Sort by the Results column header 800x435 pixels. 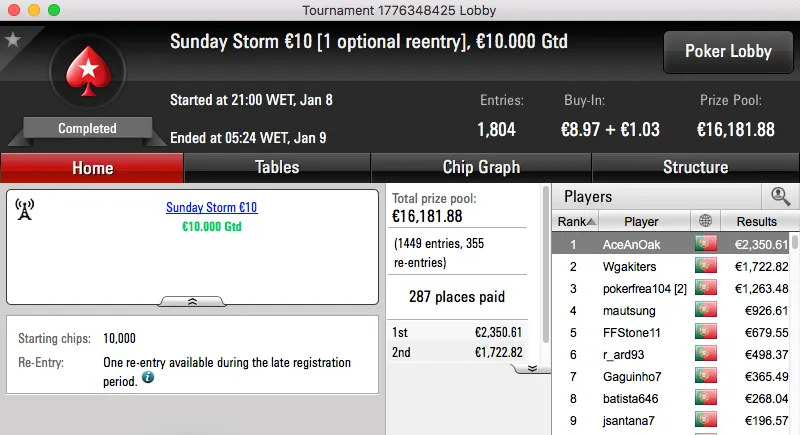coord(756,221)
